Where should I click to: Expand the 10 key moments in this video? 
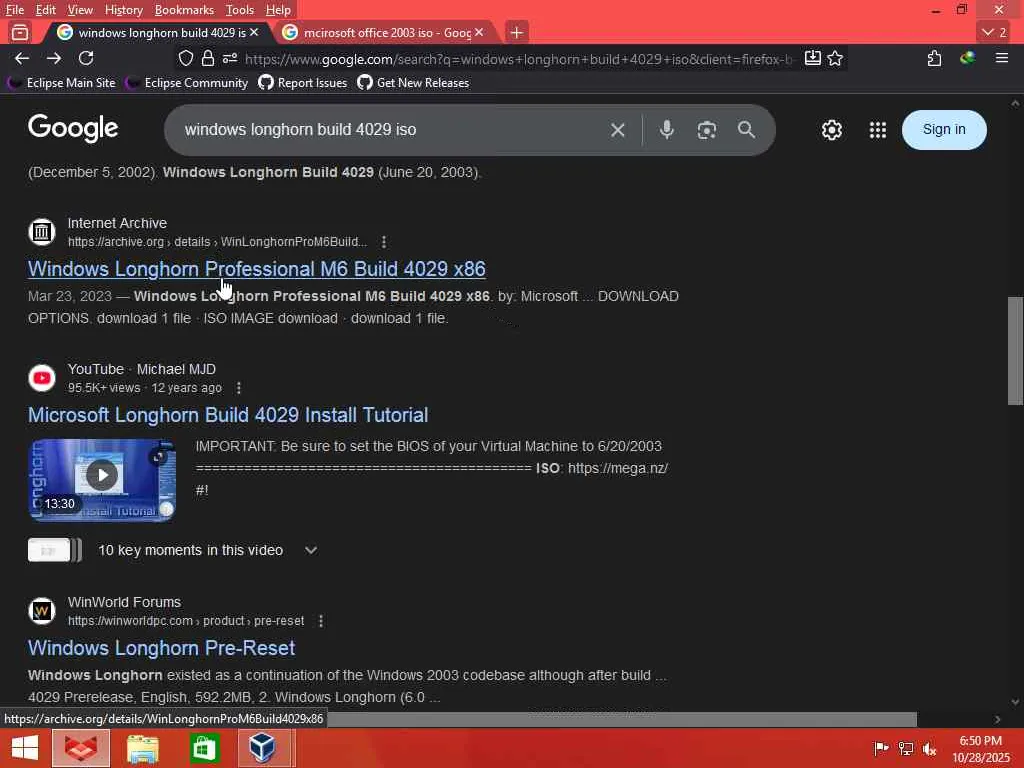pyautogui.click(x=311, y=551)
